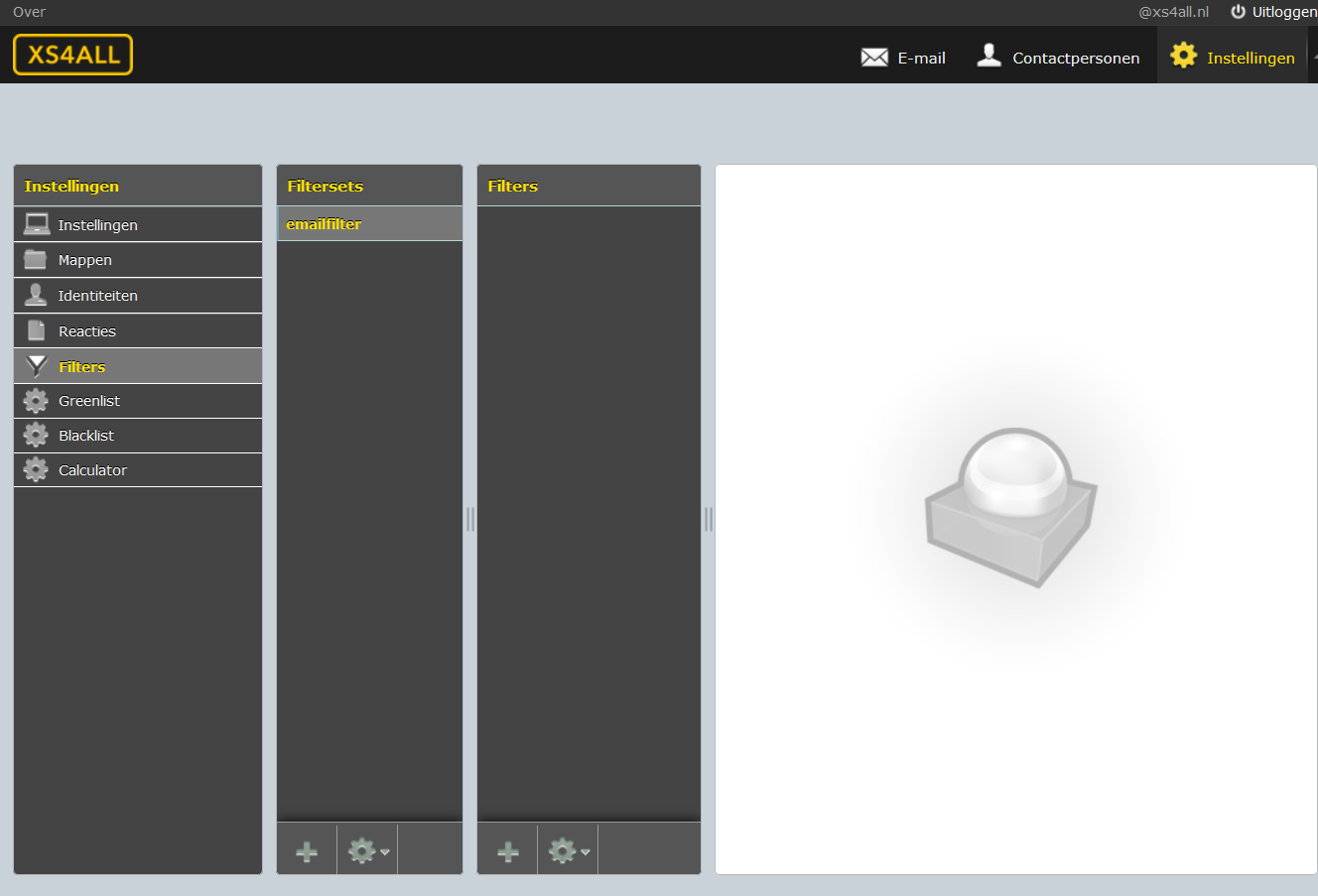
Task: Open Reacties in the sidebar
Action: 138,331
